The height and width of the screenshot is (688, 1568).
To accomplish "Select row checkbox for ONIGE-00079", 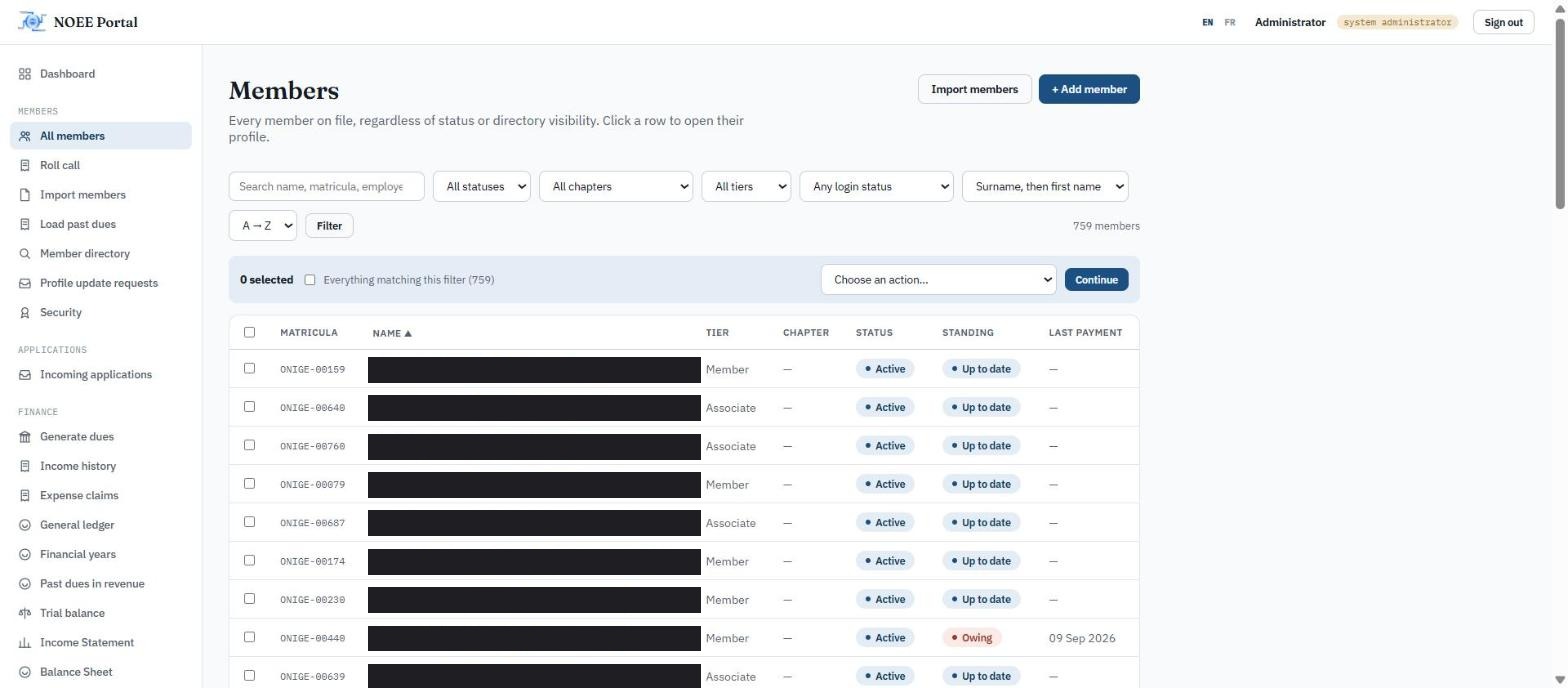I will 249,483.
